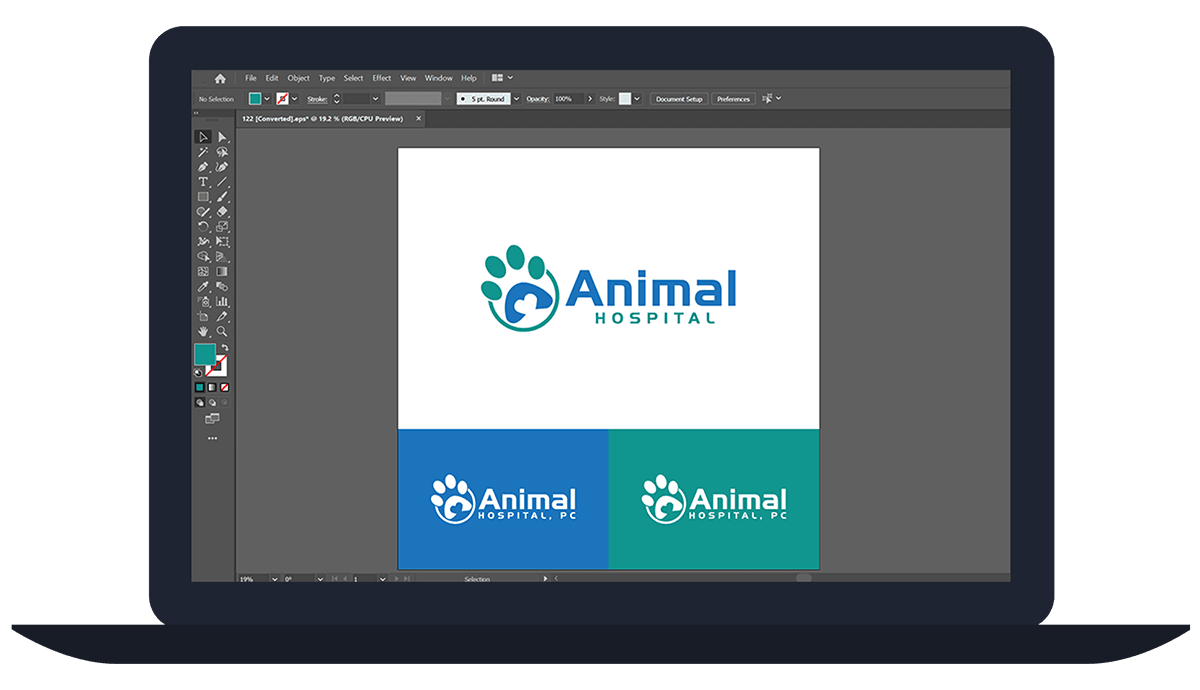Open the stroke weight dropdown

[x=375, y=98]
